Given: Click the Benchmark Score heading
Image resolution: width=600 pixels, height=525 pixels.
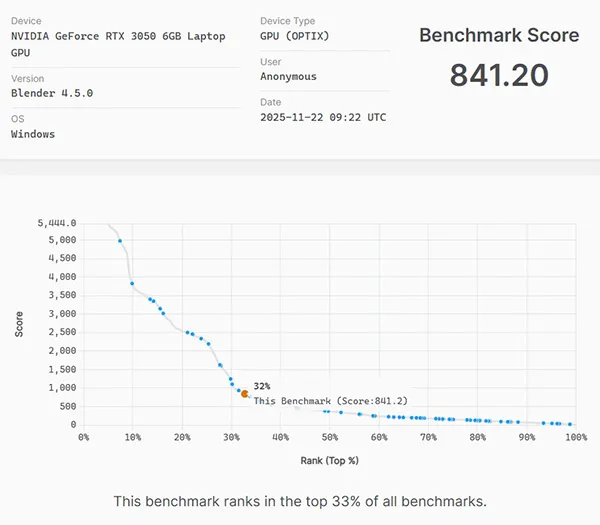Looking at the screenshot, I should (x=498, y=35).
